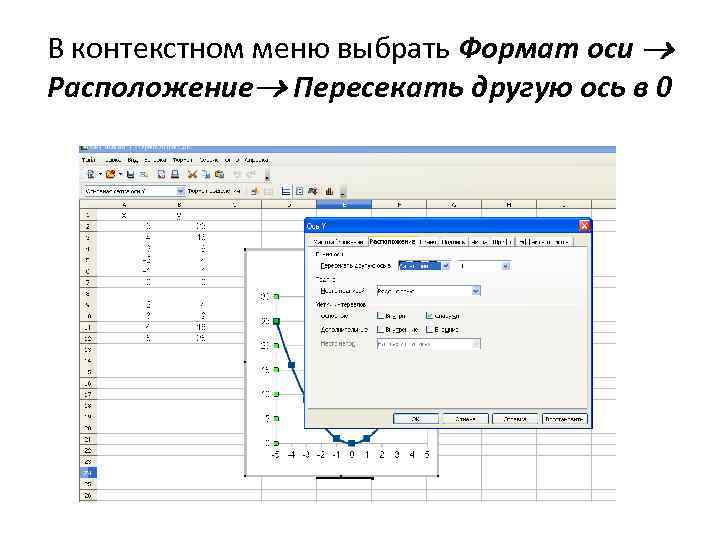Toggle horizontal grid icon in chart toolbar
The width and height of the screenshot is (720, 540).
[286, 191]
